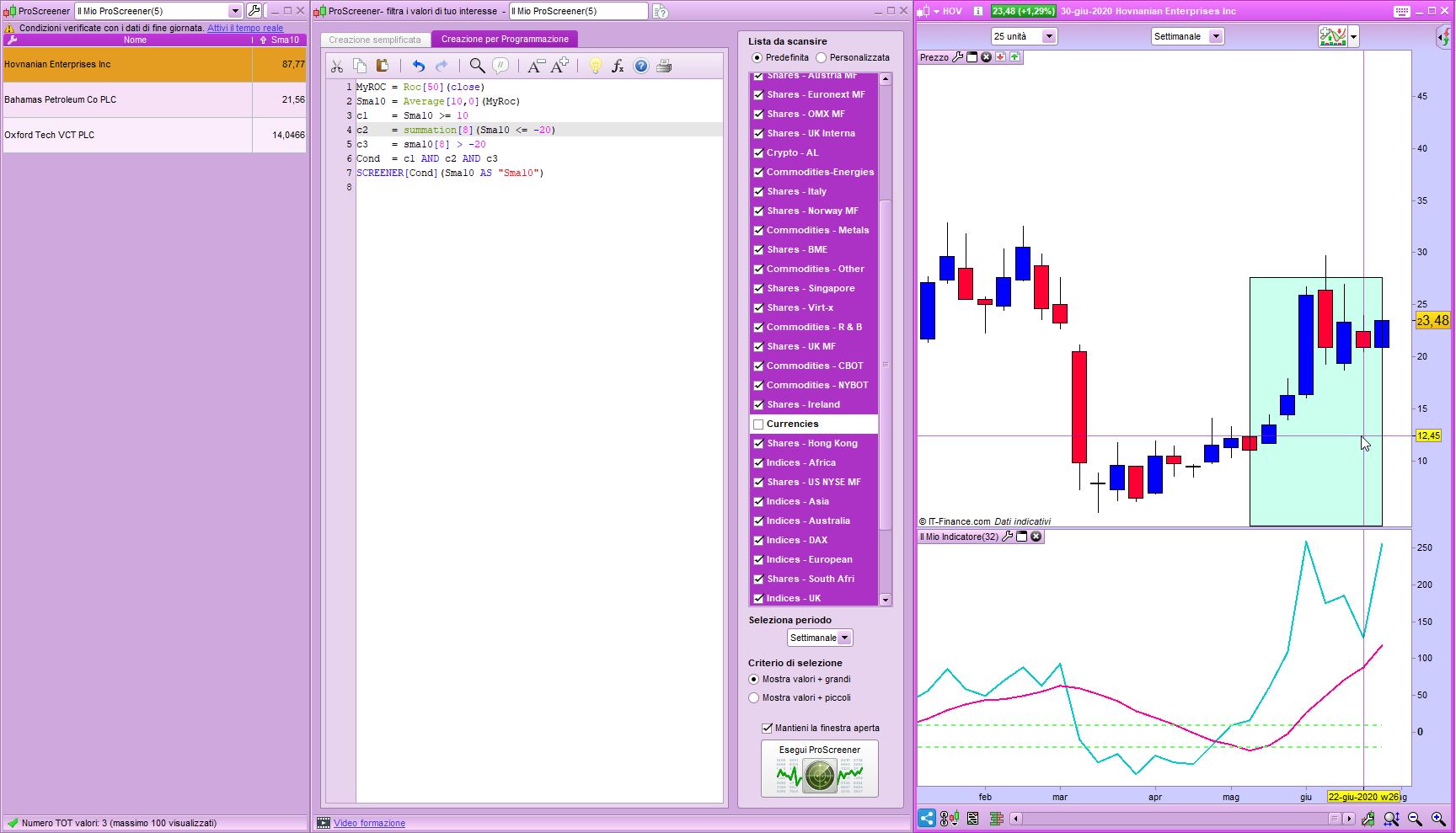Select the Personalizzata radio button
This screenshot has width=1456, height=833.
(822, 58)
